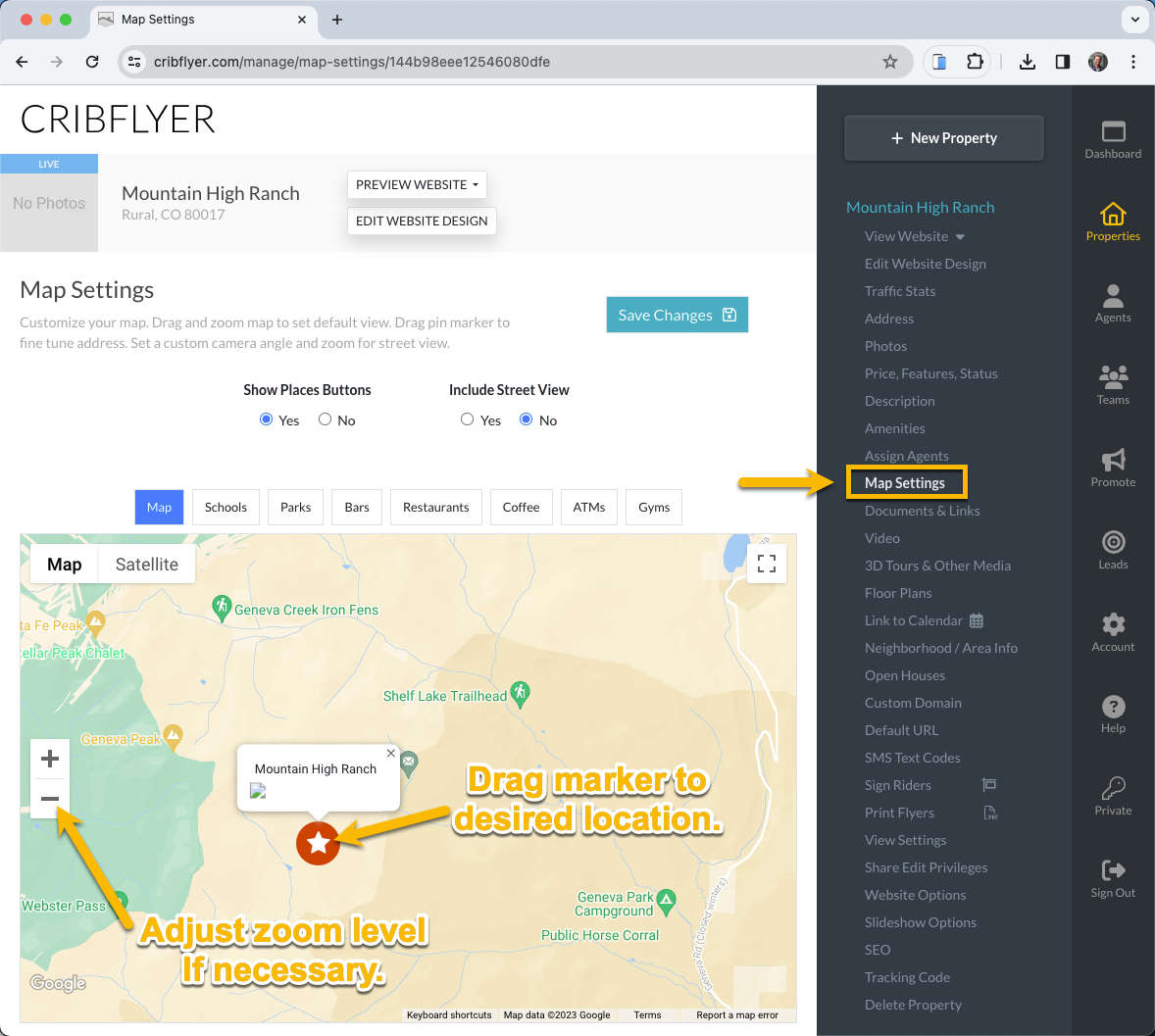The height and width of the screenshot is (1036, 1155).
Task: Expand the View Website submenu arrow
Action: pos(960,237)
